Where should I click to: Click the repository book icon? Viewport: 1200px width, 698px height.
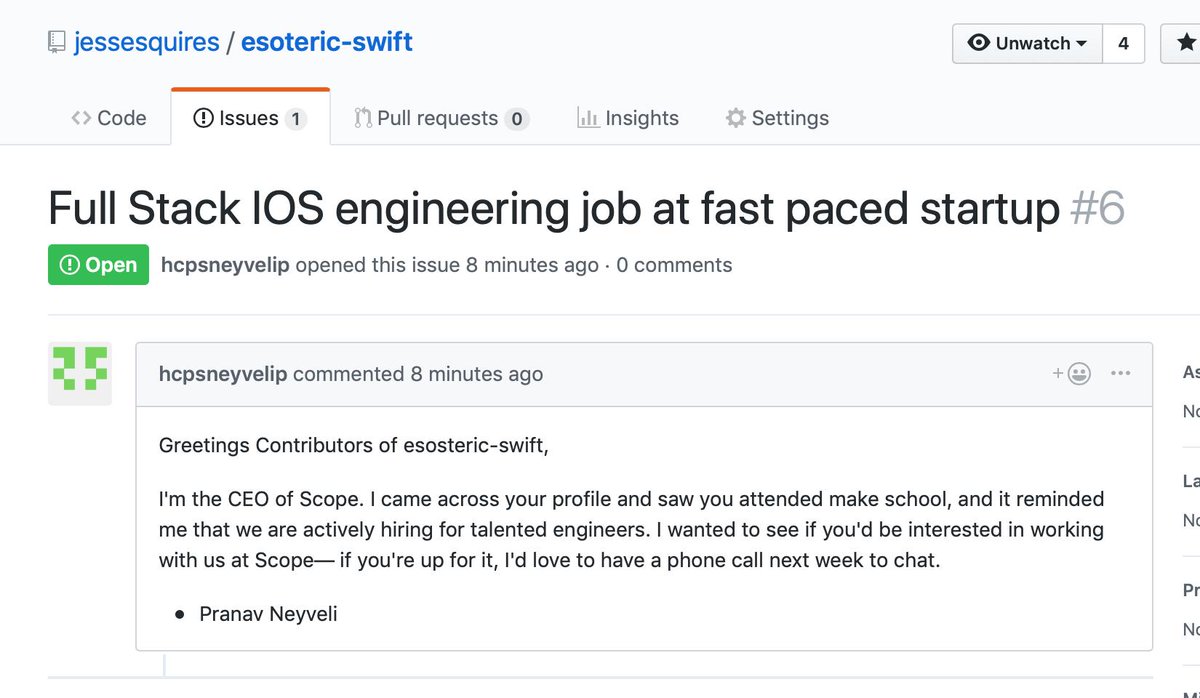[x=57, y=43]
